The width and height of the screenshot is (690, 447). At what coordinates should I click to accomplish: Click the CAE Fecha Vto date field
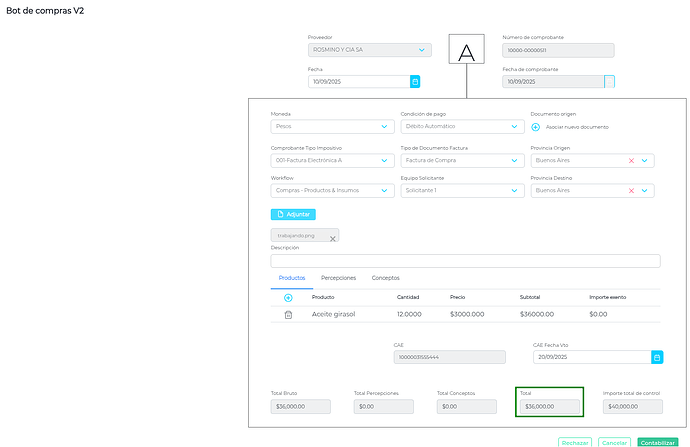[592, 357]
